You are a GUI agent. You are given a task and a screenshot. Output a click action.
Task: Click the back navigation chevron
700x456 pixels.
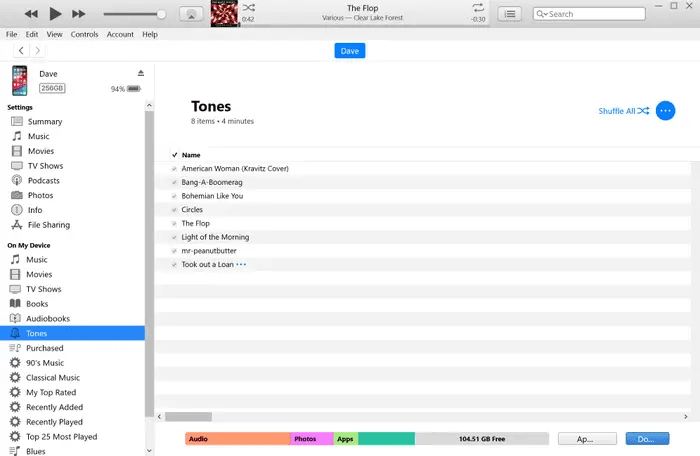(21, 51)
